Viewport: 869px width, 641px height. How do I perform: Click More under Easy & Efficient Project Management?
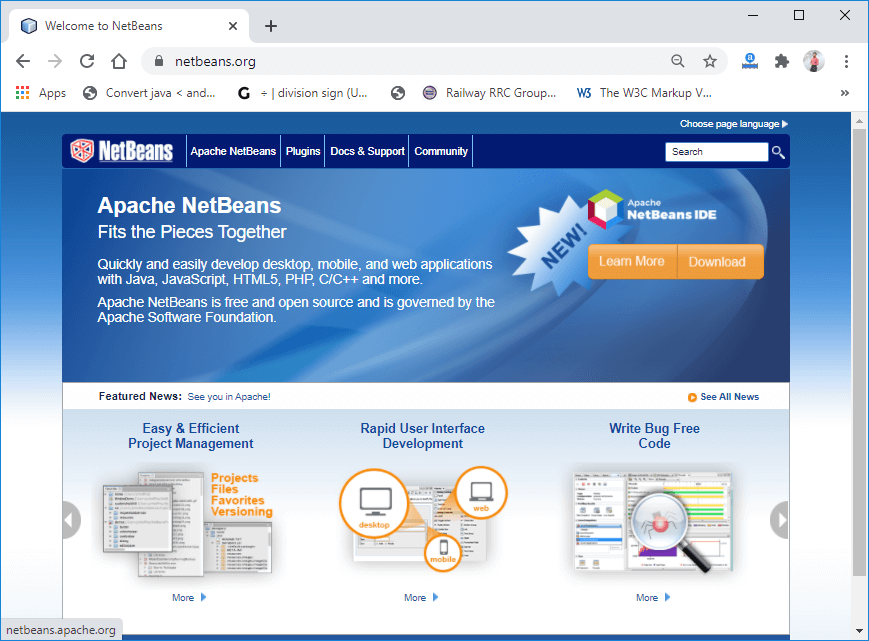coord(188,597)
